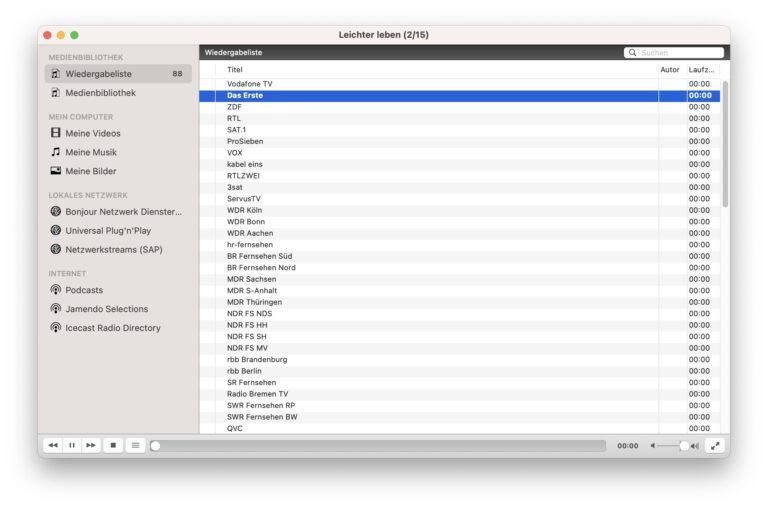Select the RTLZWEI entry
Screen dimensions: 768x508
459,176
